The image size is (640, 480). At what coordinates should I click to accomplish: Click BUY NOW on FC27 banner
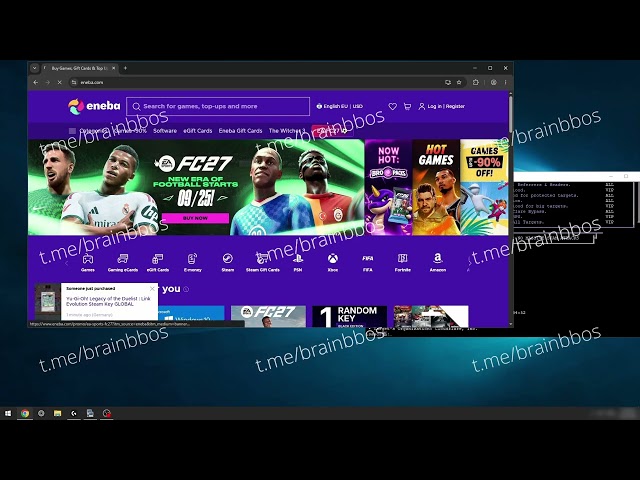point(195,218)
